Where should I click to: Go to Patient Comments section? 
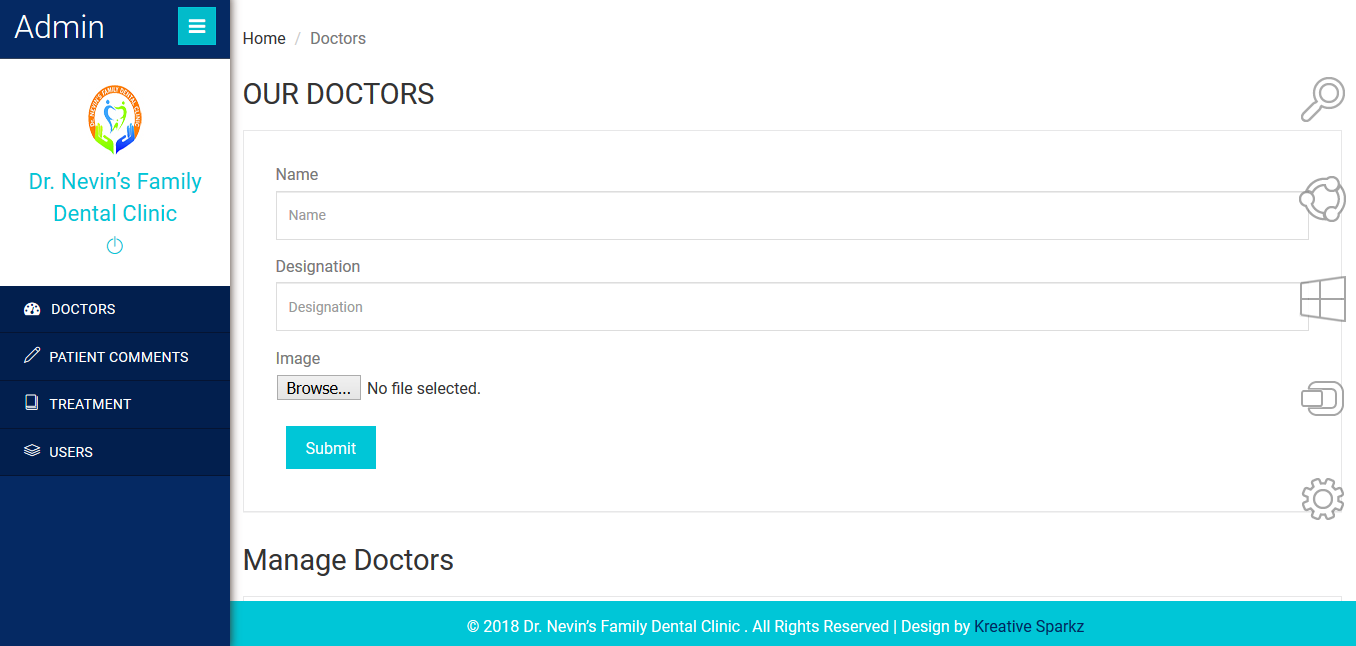coord(119,357)
